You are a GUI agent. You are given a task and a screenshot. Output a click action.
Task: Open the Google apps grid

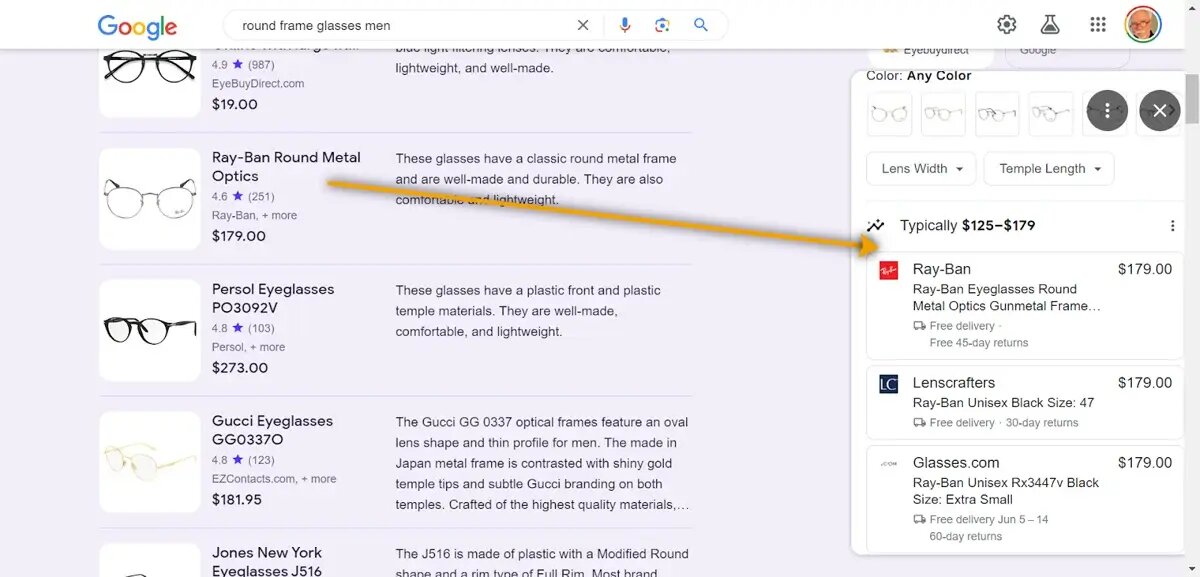[1098, 25]
